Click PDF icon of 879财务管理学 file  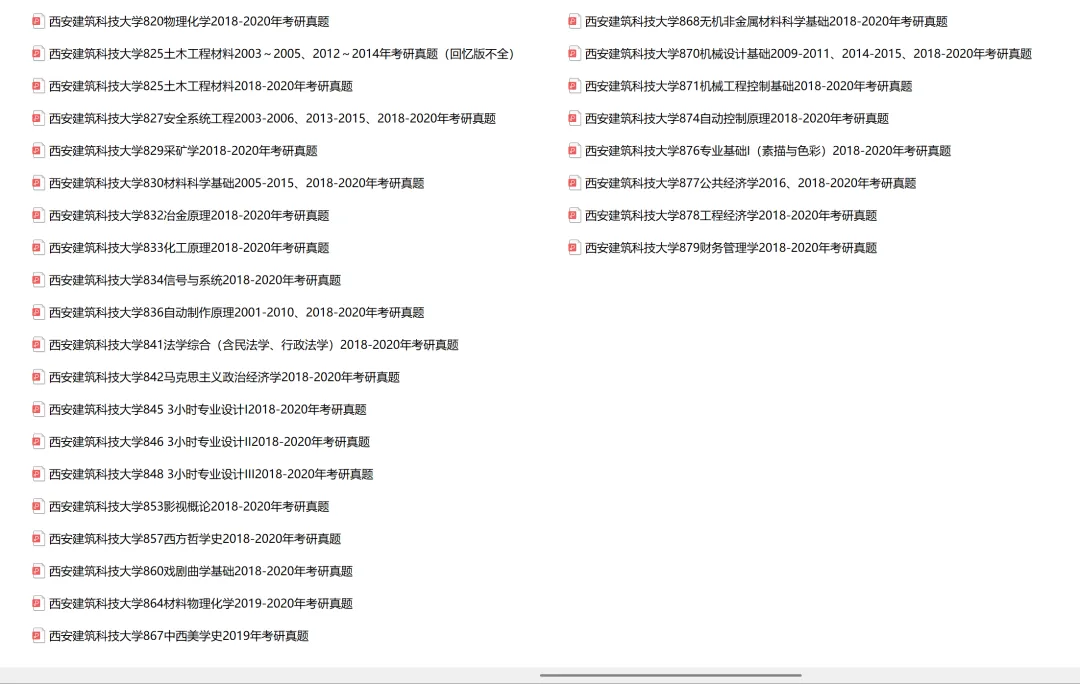pyautogui.click(x=573, y=248)
